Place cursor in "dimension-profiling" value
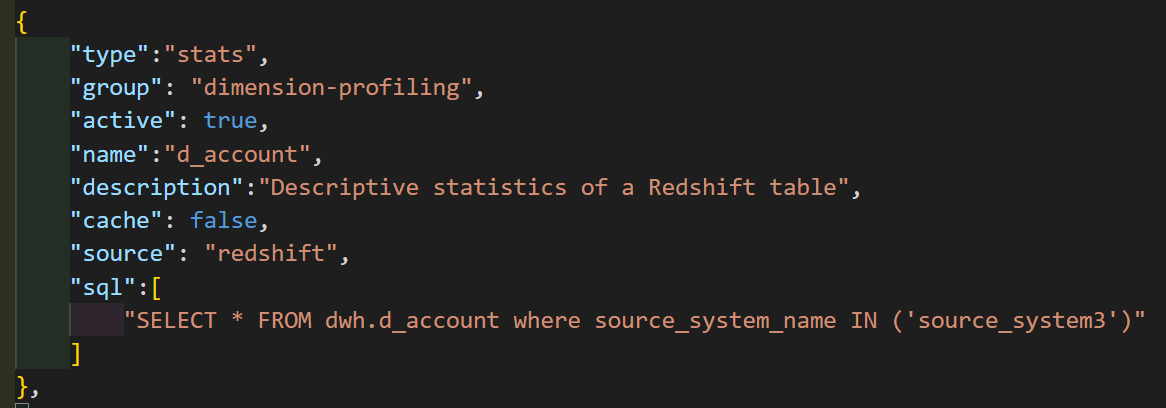The width and height of the screenshot is (1166, 408). [x=332, y=88]
